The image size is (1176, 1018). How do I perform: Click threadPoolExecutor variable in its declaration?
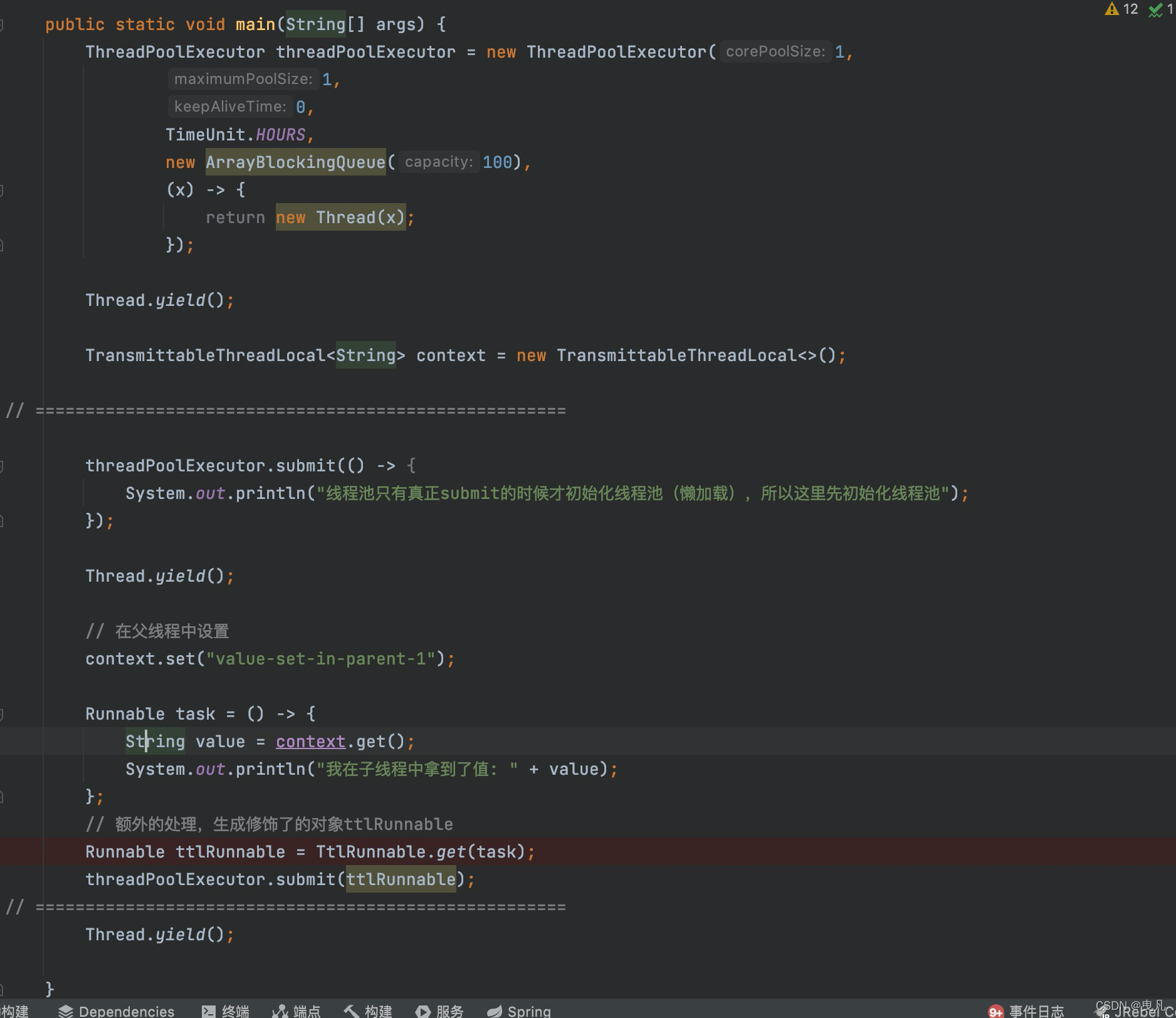point(365,52)
